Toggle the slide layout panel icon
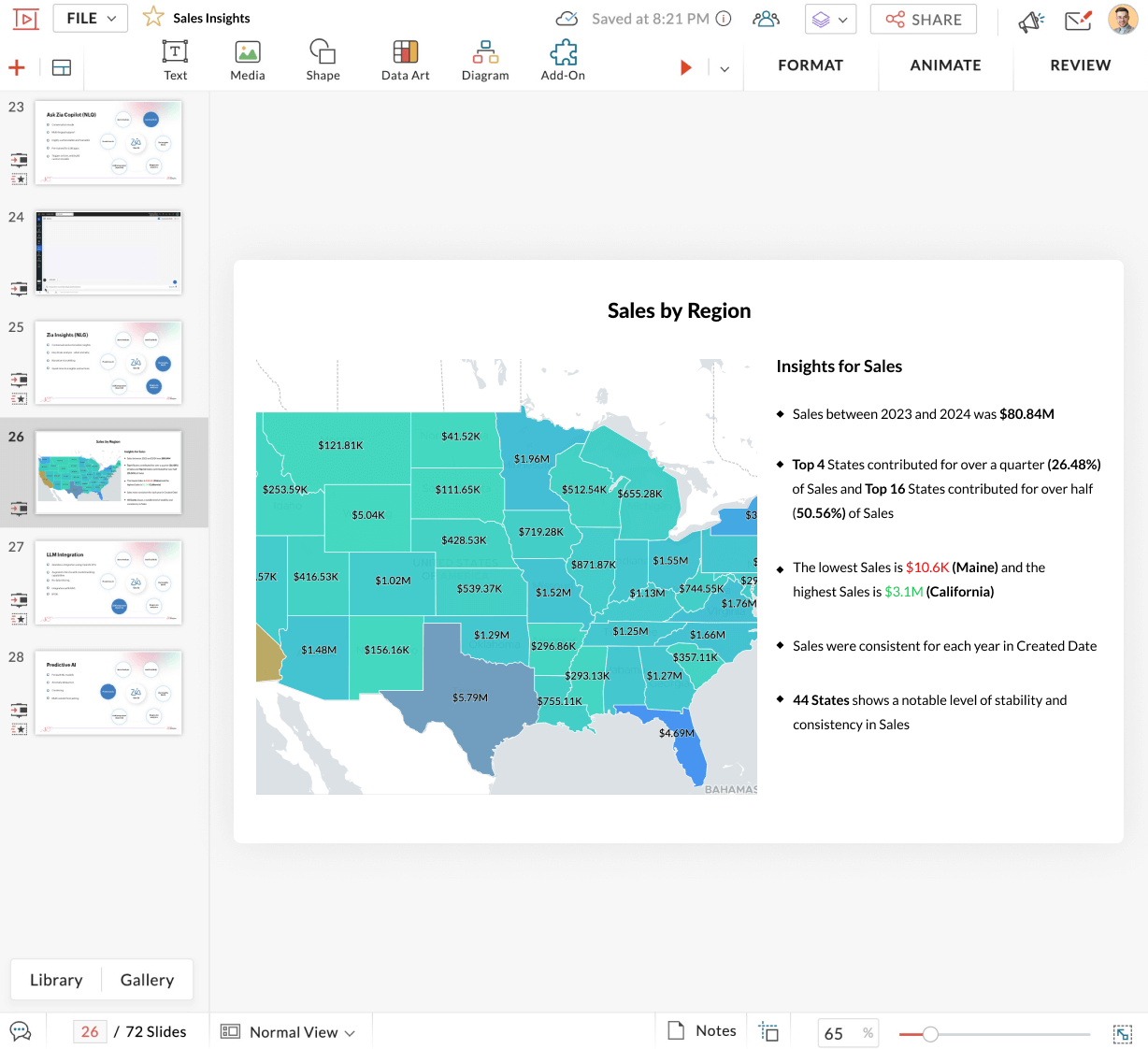Screen dimensions: 1148x1049 tap(62, 67)
